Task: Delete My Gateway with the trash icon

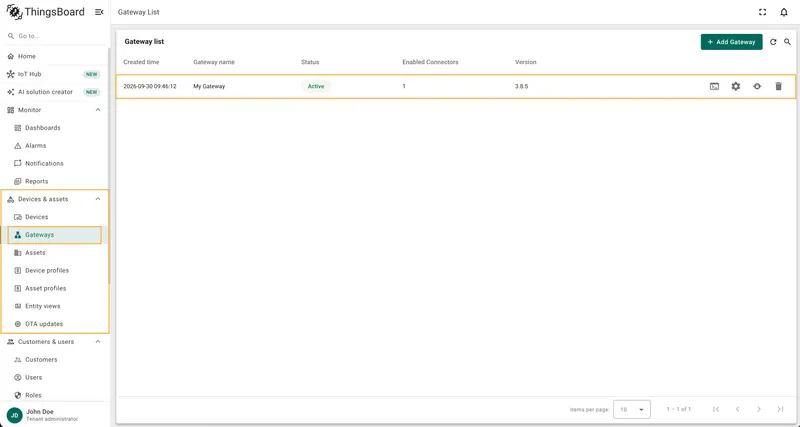Action: click(x=779, y=86)
